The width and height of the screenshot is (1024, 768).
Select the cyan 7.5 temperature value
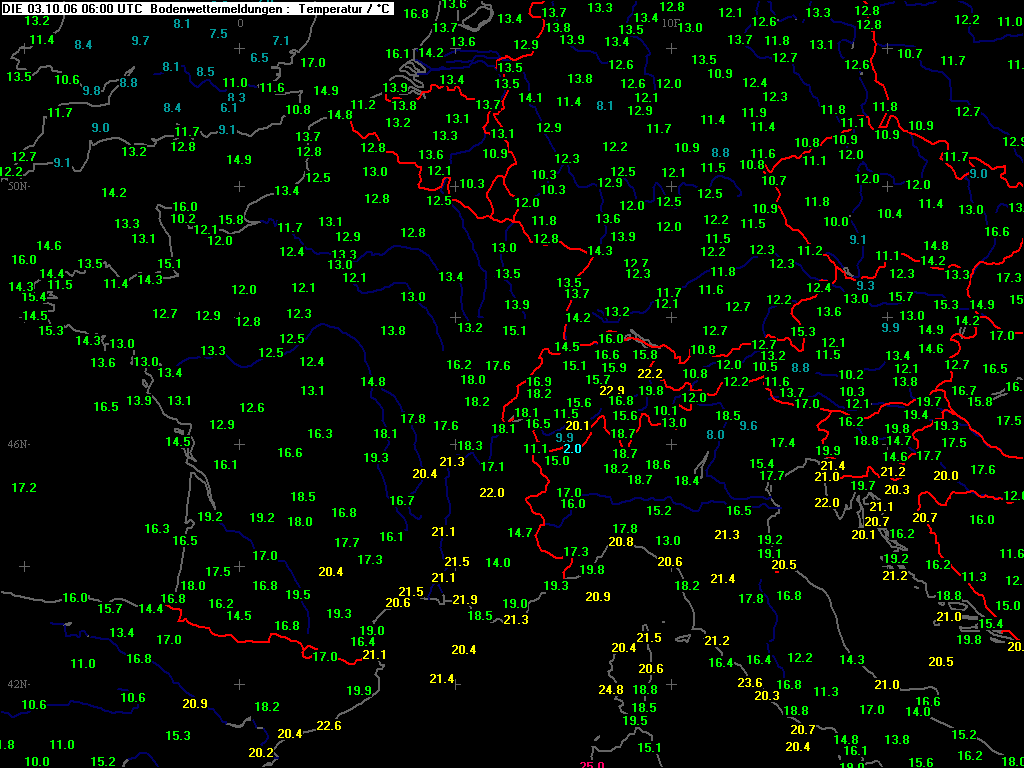218,33
